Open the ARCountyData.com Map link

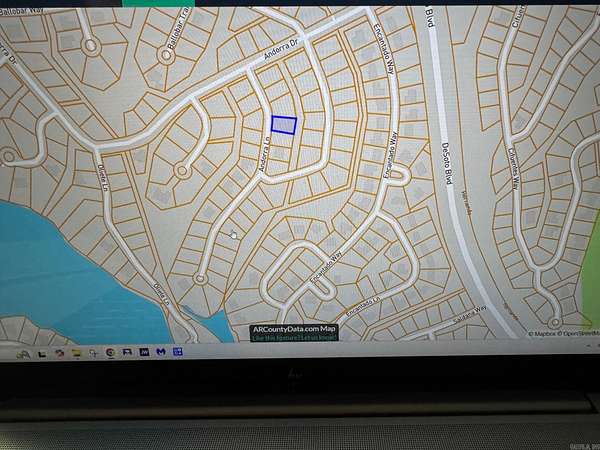click(x=293, y=327)
